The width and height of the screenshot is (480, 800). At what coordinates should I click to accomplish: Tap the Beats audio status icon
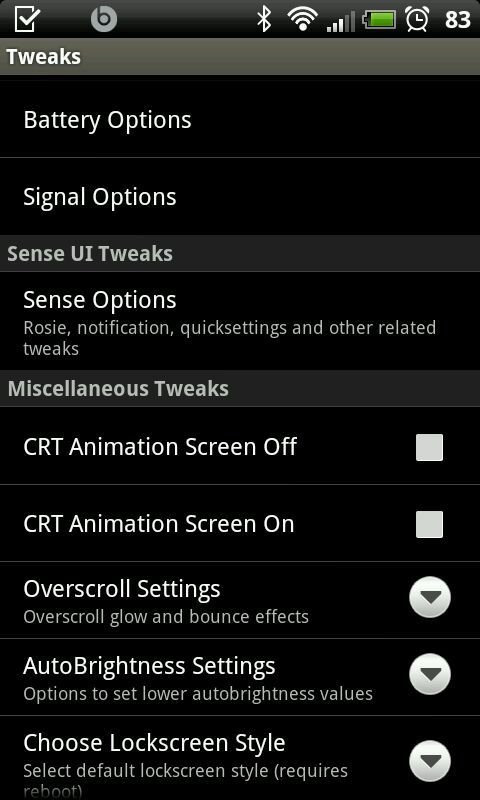click(104, 19)
